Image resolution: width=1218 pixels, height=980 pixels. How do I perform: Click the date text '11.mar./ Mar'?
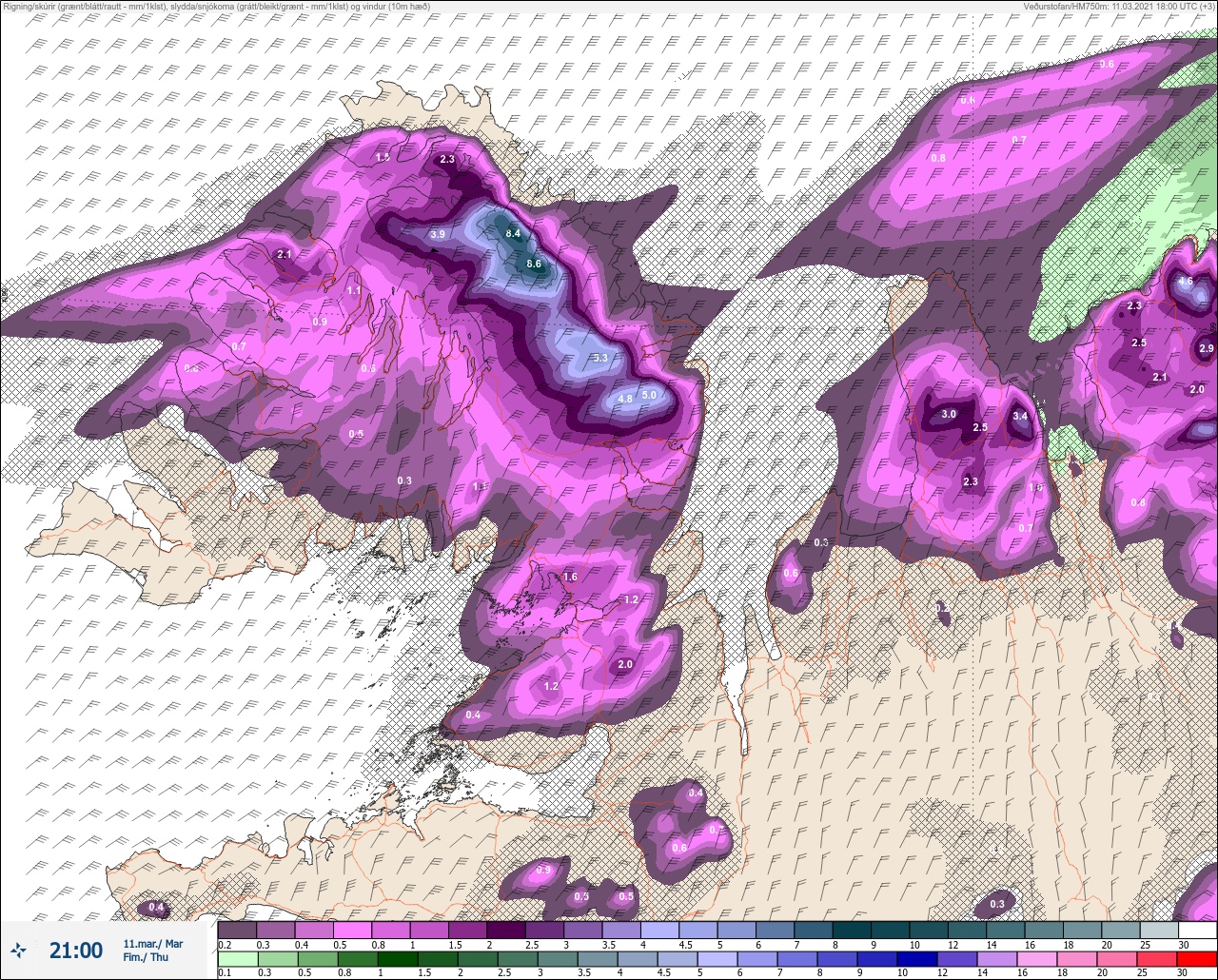[x=152, y=944]
